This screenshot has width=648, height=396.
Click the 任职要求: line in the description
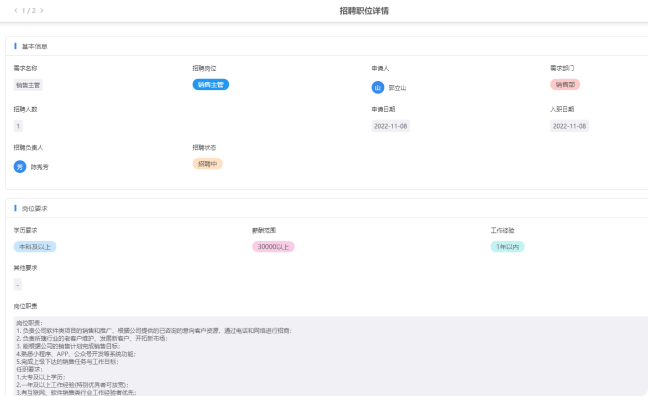click(x=29, y=369)
